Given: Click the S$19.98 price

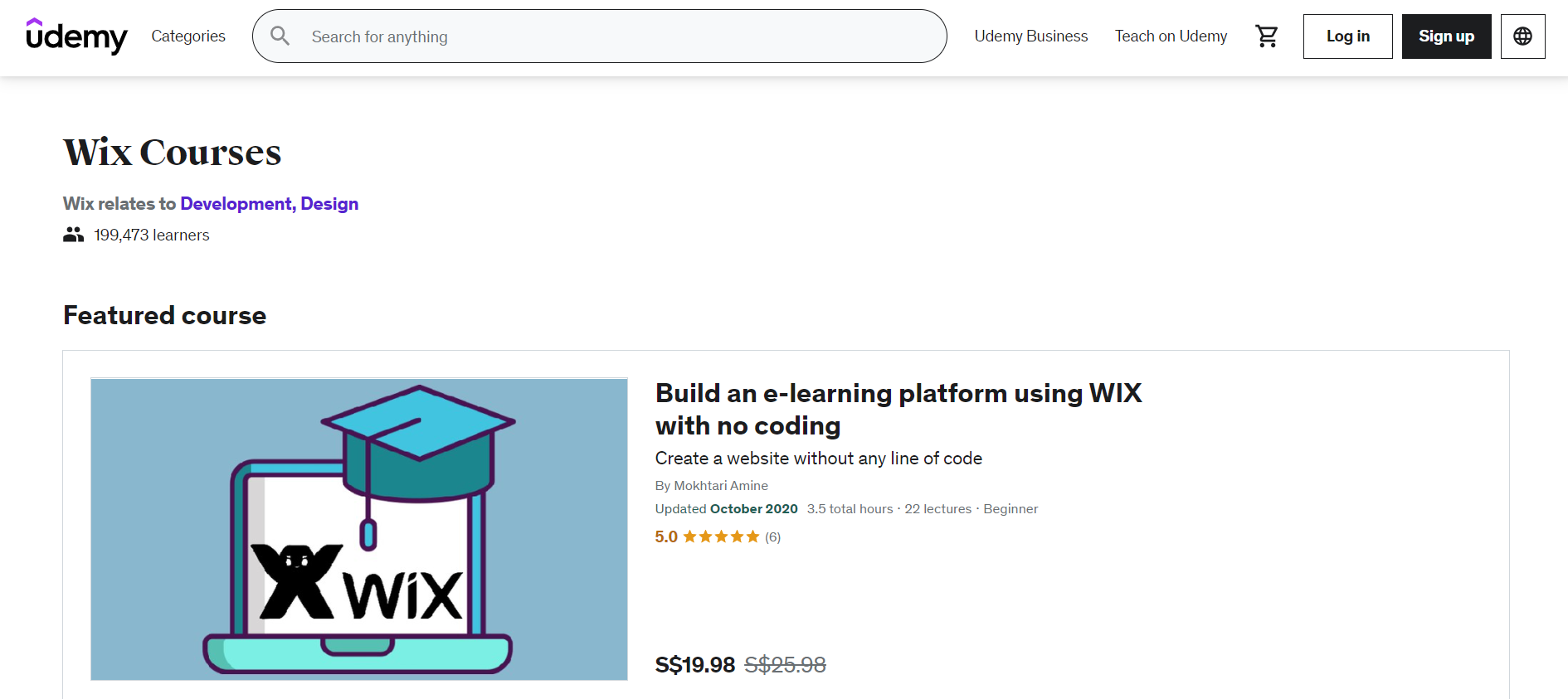Looking at the screenshot, I should (x=695, y=665).
